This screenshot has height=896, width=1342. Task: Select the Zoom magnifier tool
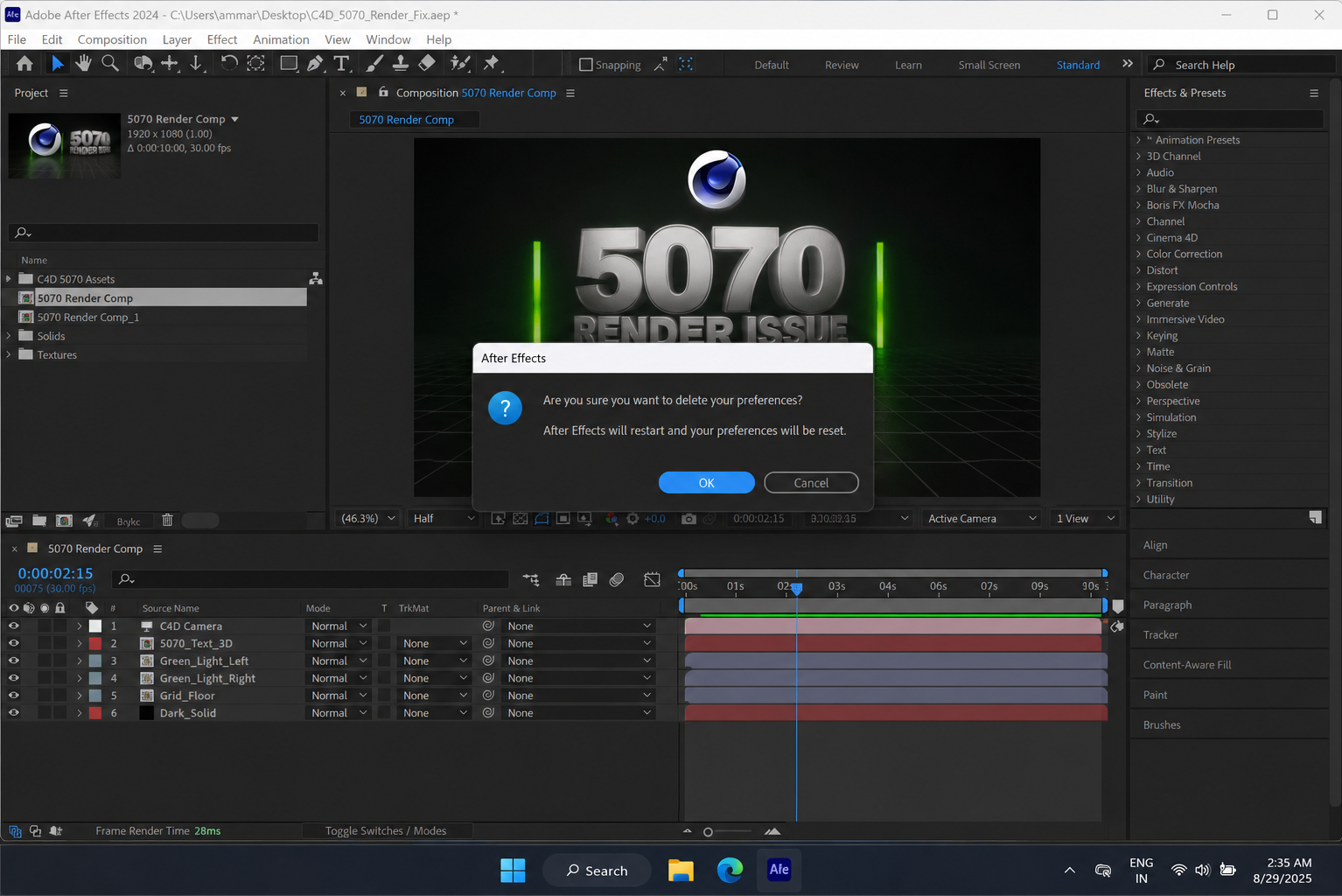(110, 63)
